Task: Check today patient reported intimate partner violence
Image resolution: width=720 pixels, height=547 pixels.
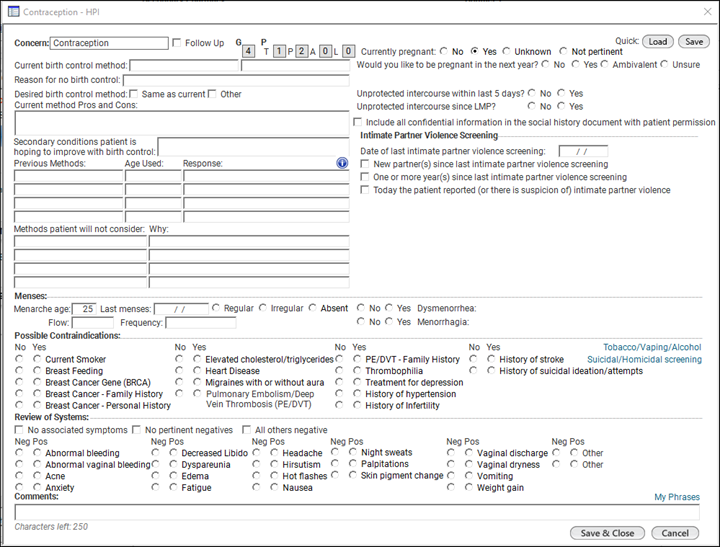Action: click(365, 190)
